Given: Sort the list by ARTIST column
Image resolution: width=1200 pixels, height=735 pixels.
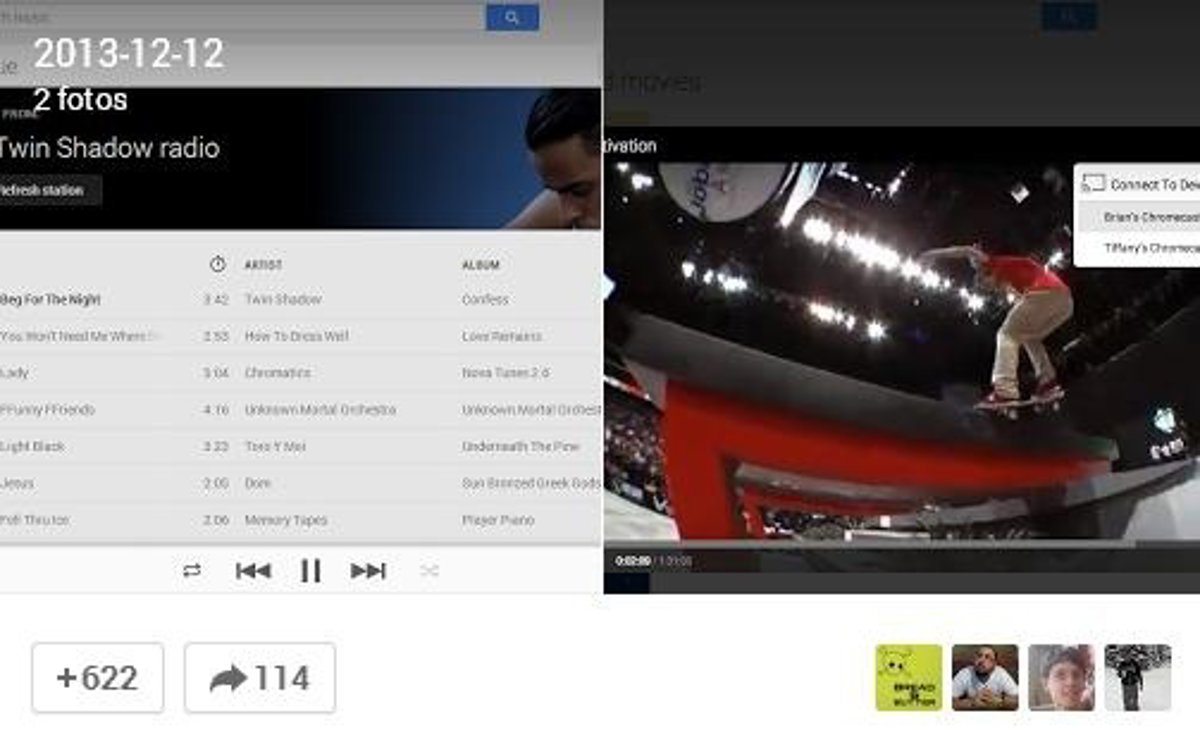Looking at the screenshot, I should tap(263, 265).
